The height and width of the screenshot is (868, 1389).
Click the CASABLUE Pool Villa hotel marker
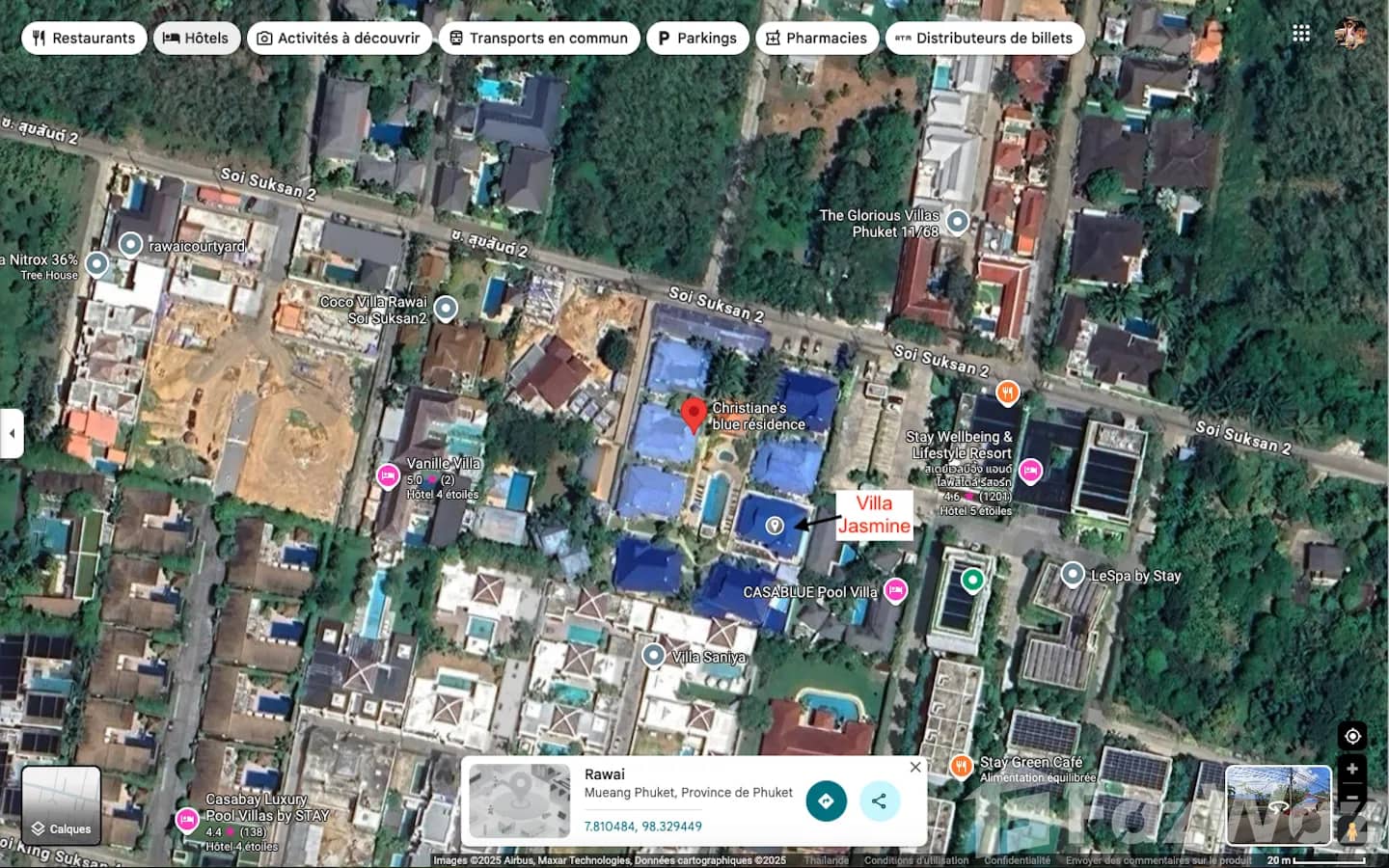pos(896,590)
